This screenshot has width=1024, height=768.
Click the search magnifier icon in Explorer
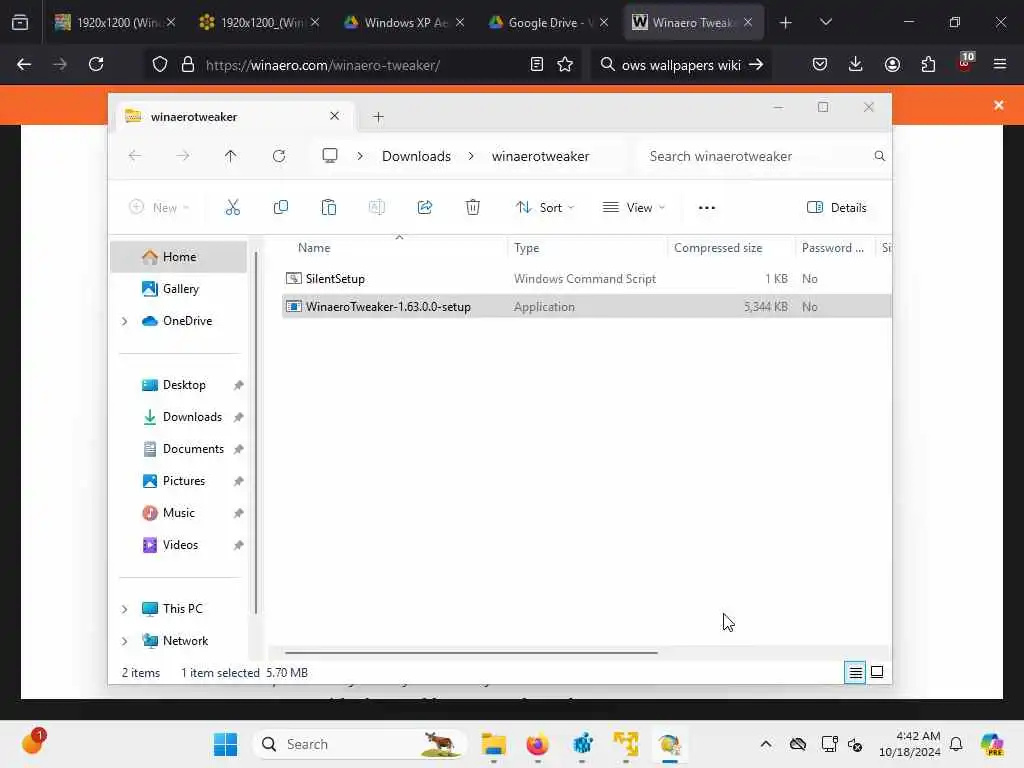coord(879,156)
